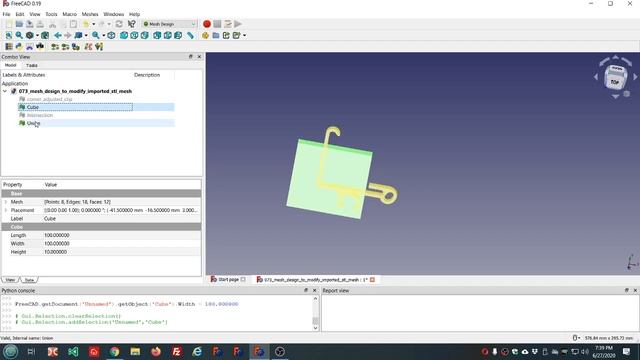640x360 pixels.
Task: Run the macro with the play icon
Action: click(238, 24)
